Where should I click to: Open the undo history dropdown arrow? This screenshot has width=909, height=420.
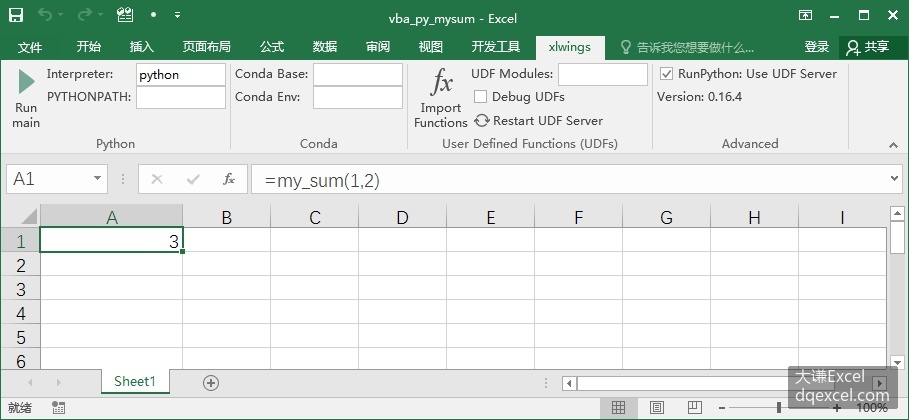pyautogui.click(x=61, y=16)
